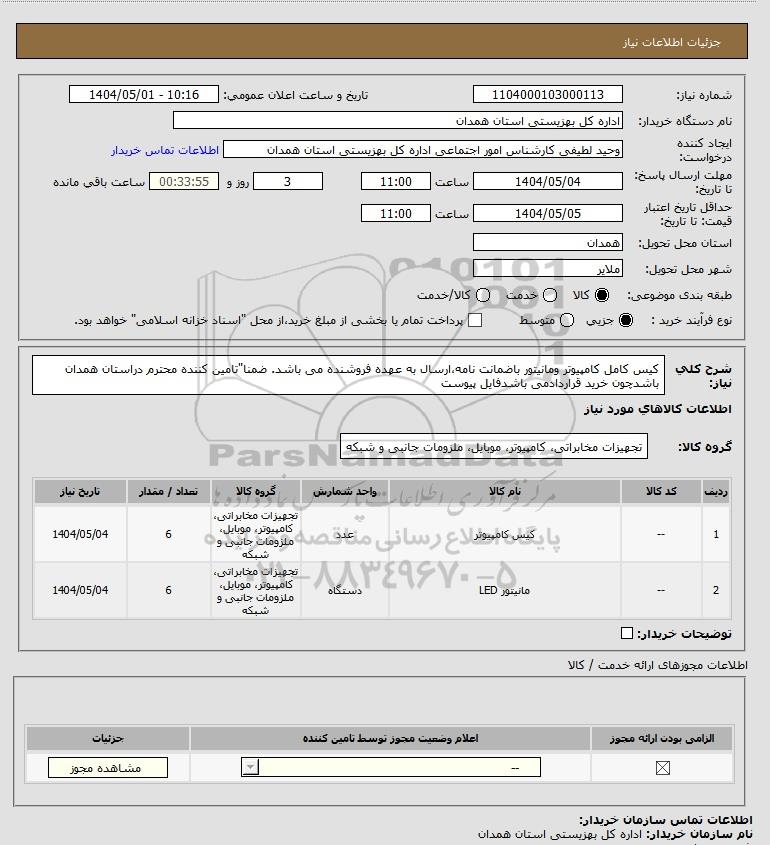Click the general need description text box

(x=348, y=375)
